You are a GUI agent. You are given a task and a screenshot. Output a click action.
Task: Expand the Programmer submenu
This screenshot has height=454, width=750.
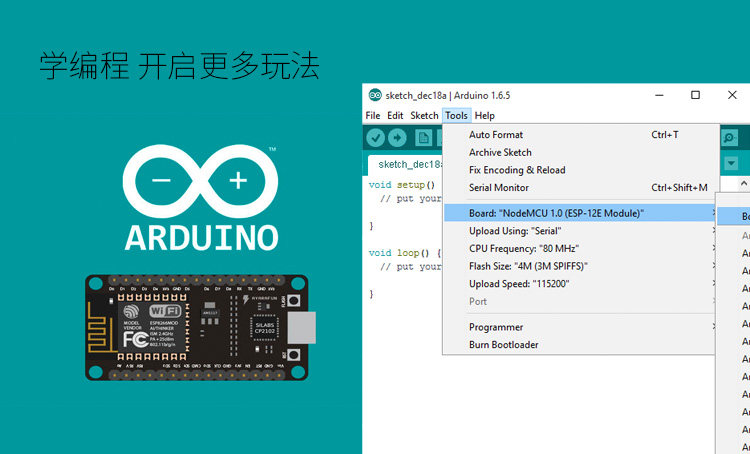click(x=581, y=327)
